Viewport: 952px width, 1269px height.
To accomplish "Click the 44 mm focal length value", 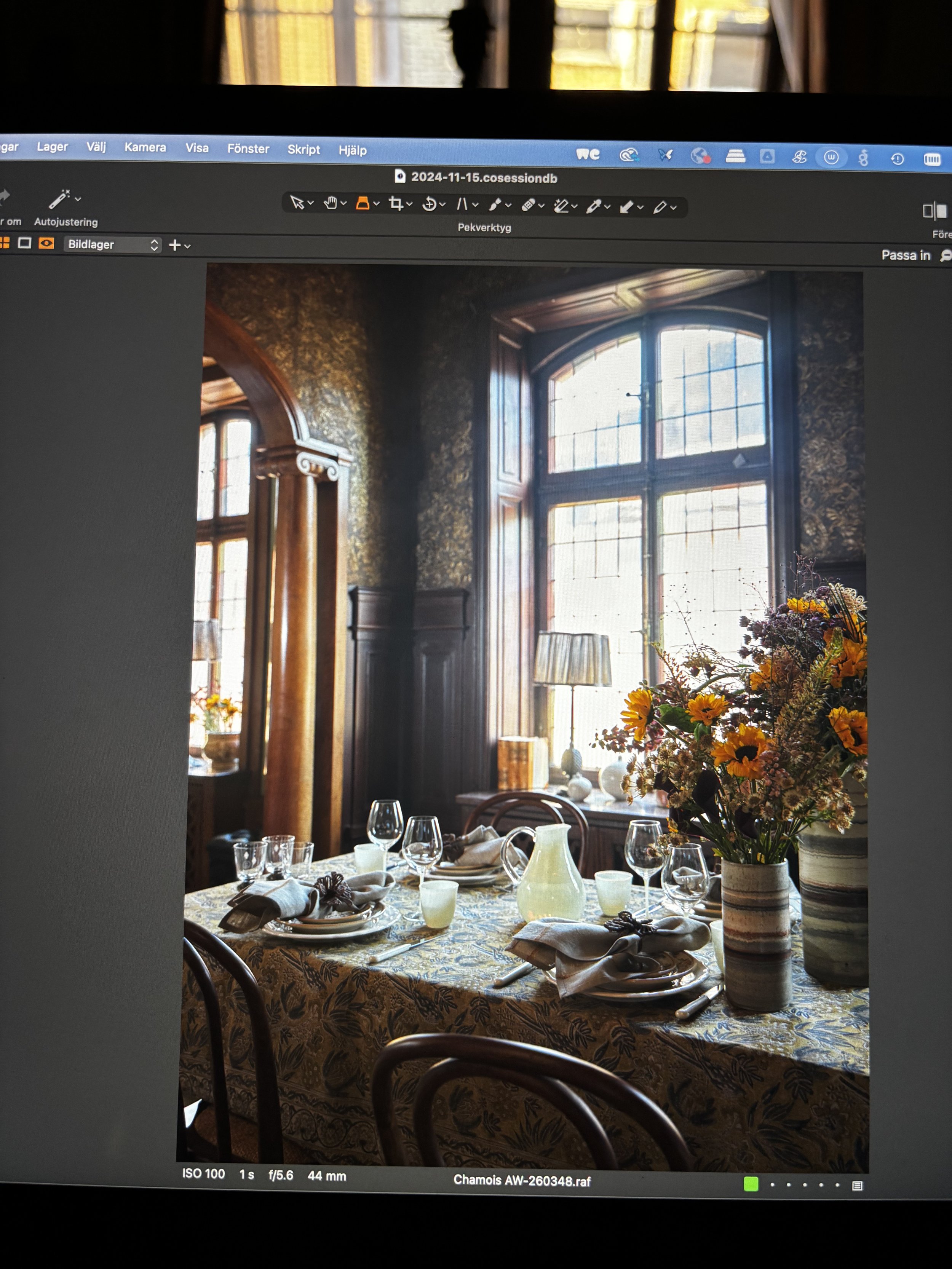I will pos(326,1175).
